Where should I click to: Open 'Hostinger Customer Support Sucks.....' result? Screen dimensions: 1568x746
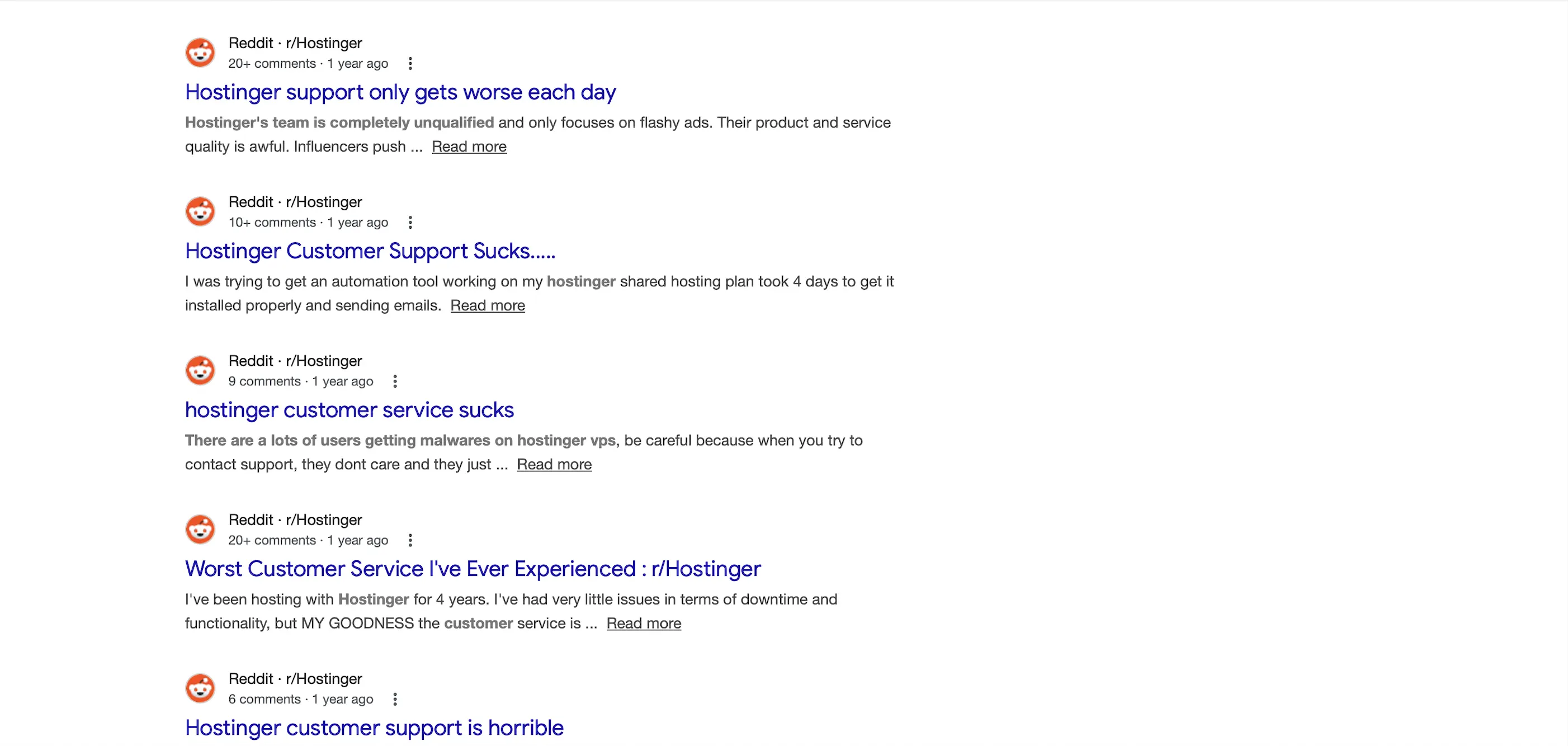pyautogui.click(x=370, y=251)
